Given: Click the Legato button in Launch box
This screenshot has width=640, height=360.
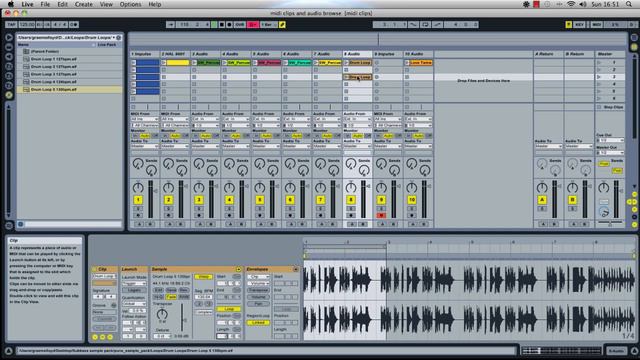Looking at the screenshot, I should pyautogui.click(x=134, y=290).
